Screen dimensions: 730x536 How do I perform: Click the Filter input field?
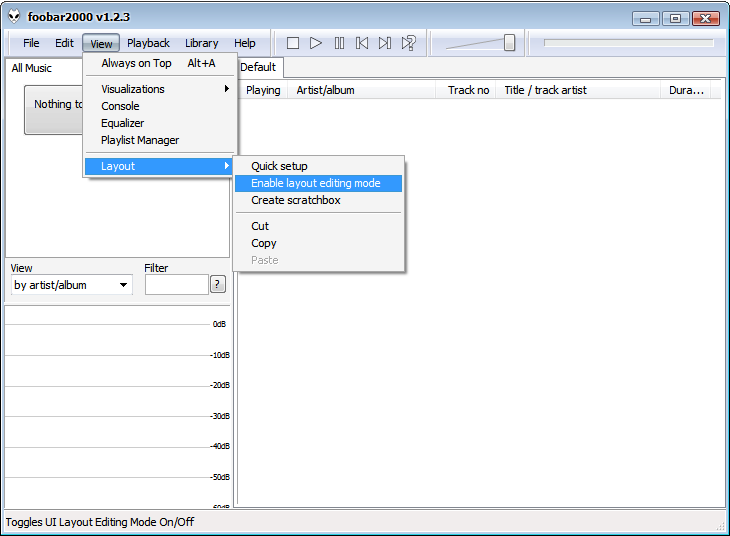click(x=176, y=285)
